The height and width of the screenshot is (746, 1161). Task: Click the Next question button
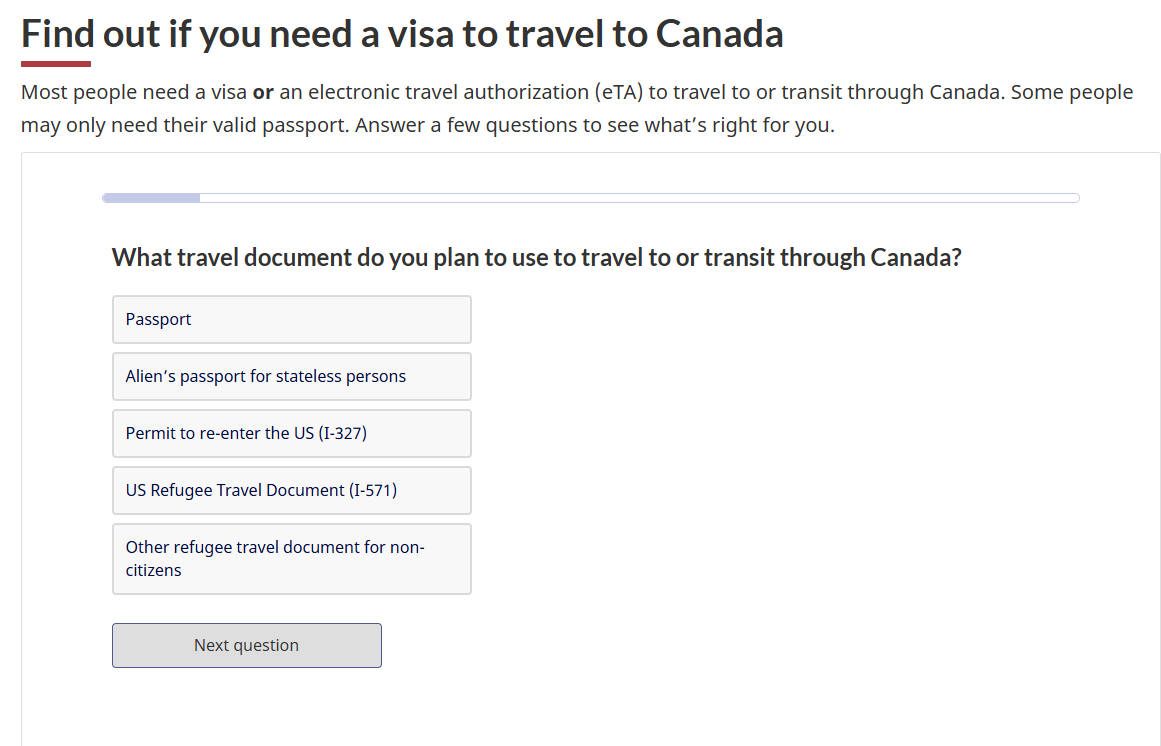pos(246,645)
